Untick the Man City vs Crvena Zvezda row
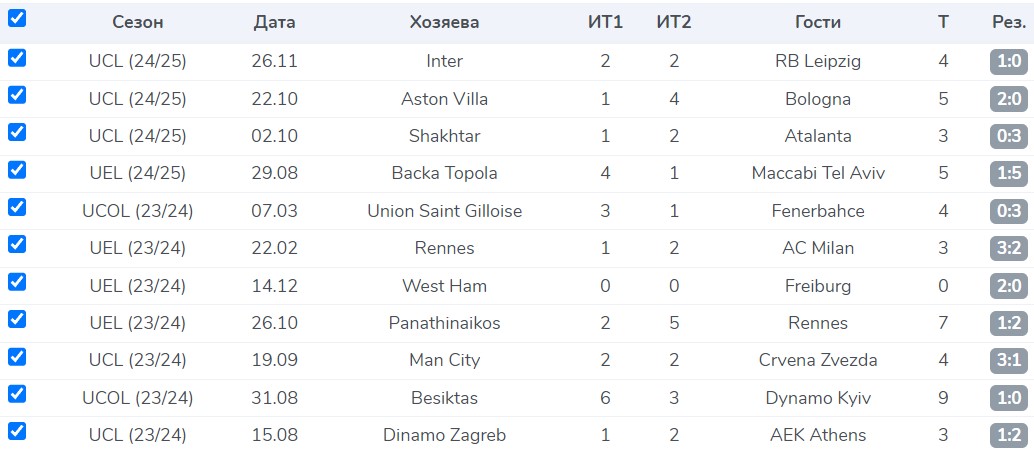Viewport: 1034px width, 454px height. click(17, 357)
